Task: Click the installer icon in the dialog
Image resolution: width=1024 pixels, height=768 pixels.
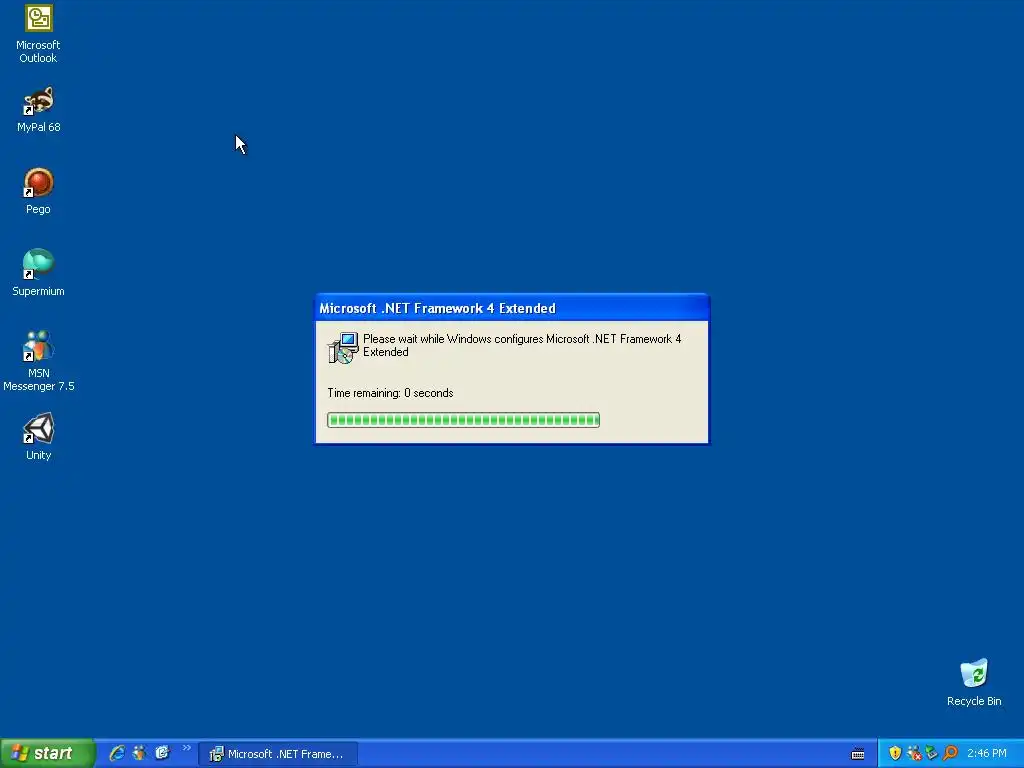Action: coord(343,347)
